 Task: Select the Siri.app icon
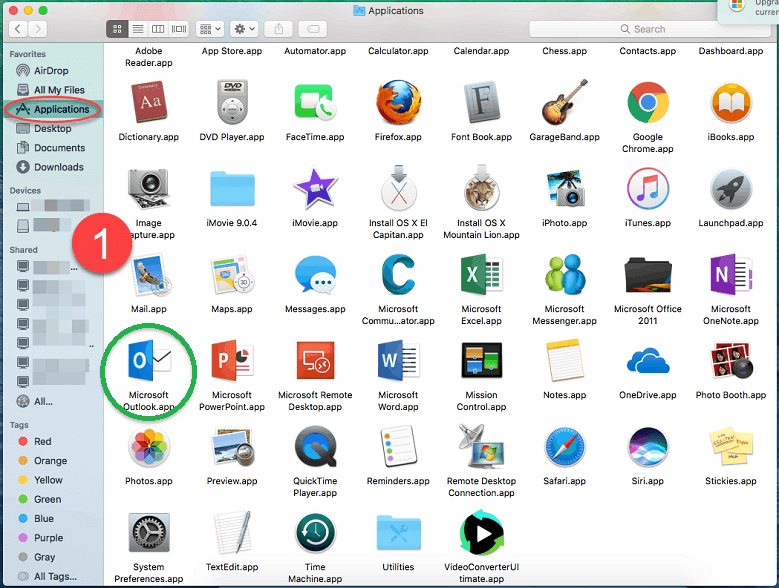pyautogui.click(x=648, y=447)
